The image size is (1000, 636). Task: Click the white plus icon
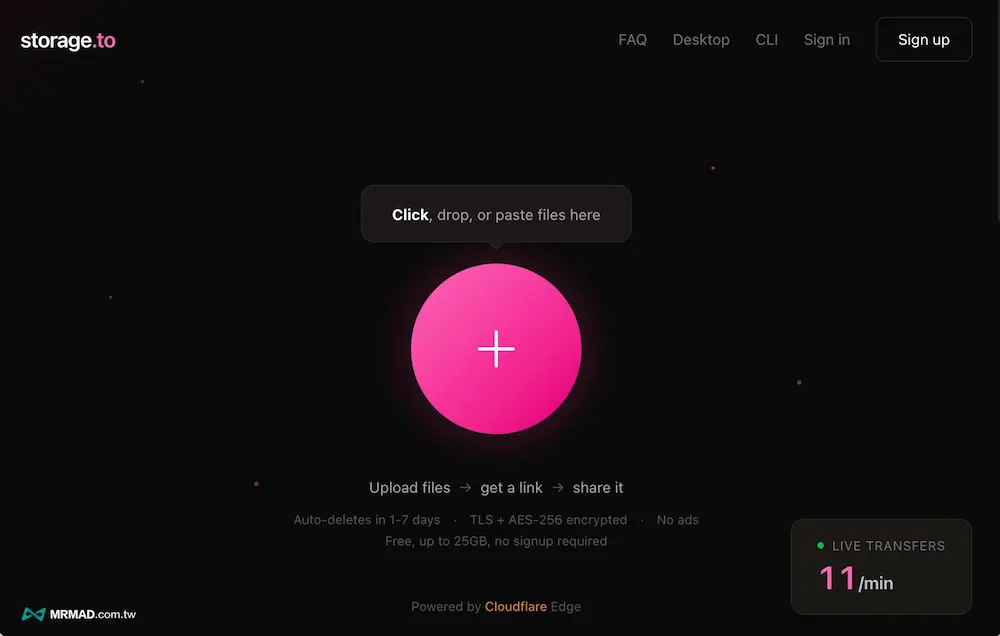tap(496, 349)
